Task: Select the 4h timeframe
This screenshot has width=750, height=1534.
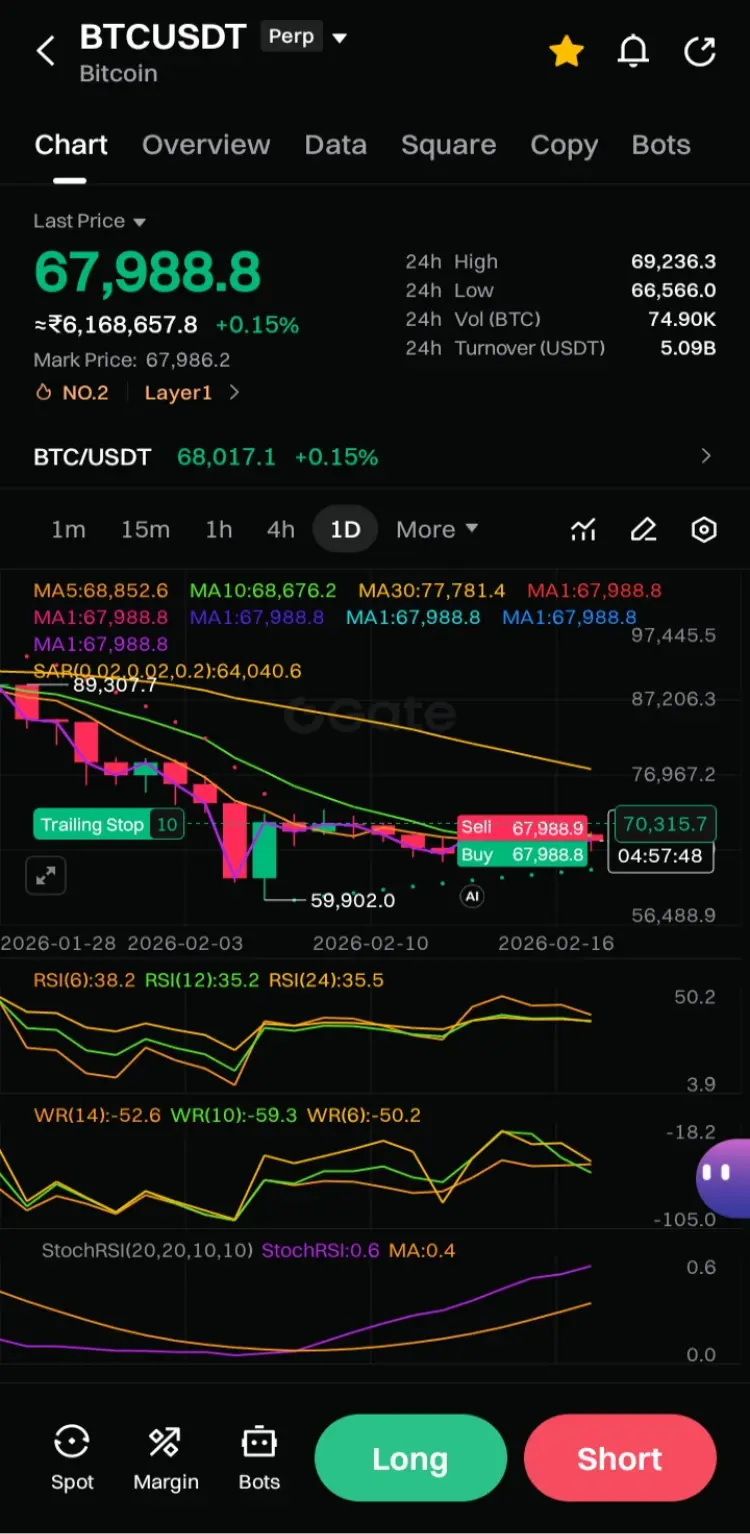Action: (281, 530)
